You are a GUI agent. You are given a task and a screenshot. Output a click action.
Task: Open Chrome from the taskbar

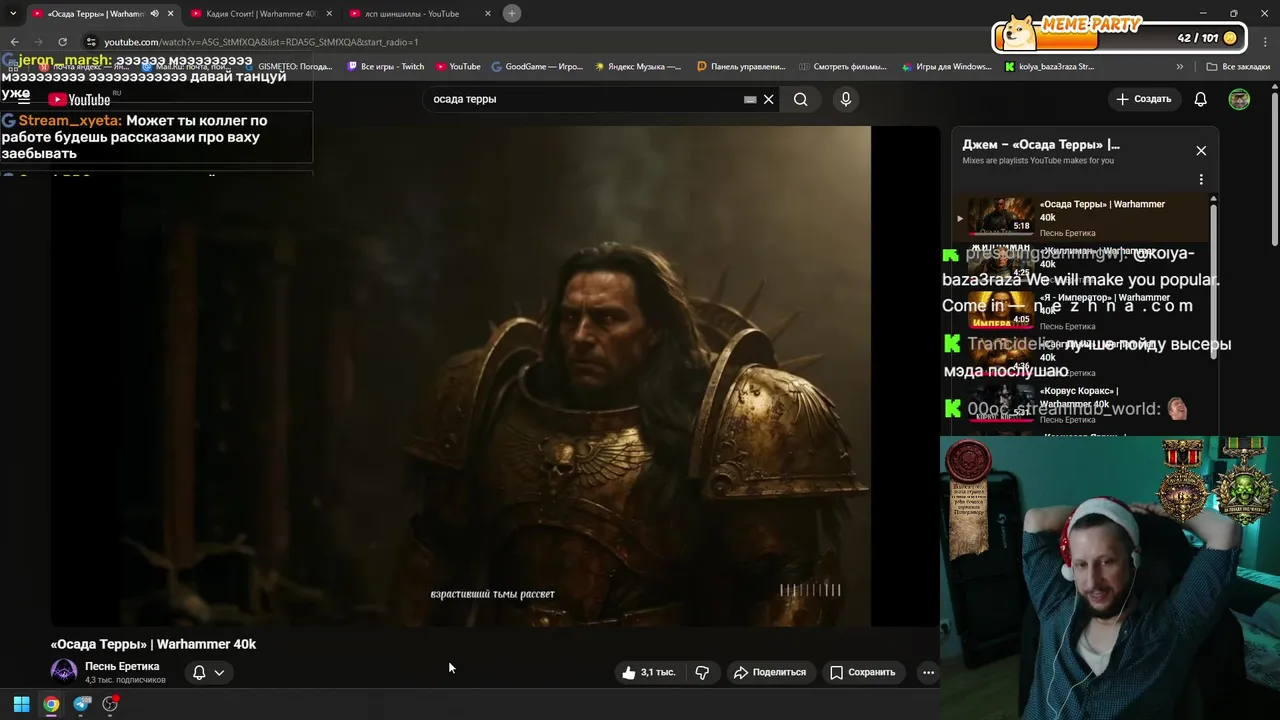51,704
